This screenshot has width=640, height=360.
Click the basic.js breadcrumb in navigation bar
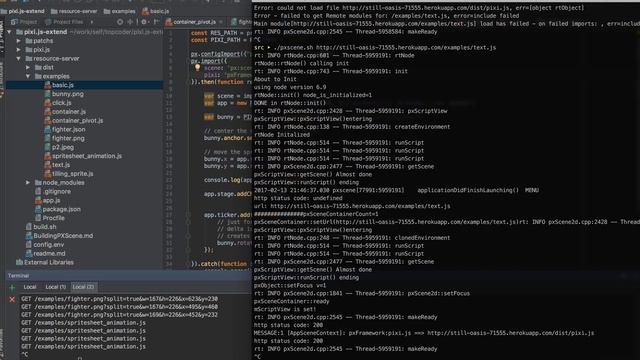pyautogui.click(x=156, y=11)
